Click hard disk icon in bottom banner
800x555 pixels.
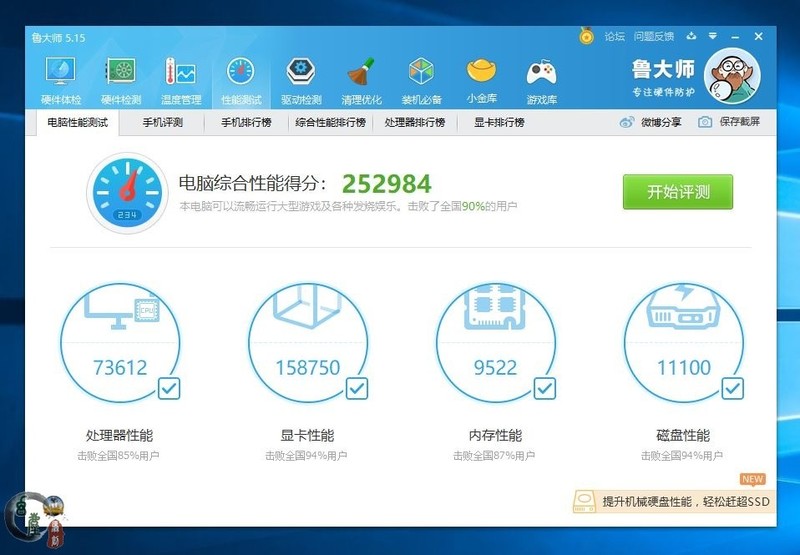tap(584, 501)
